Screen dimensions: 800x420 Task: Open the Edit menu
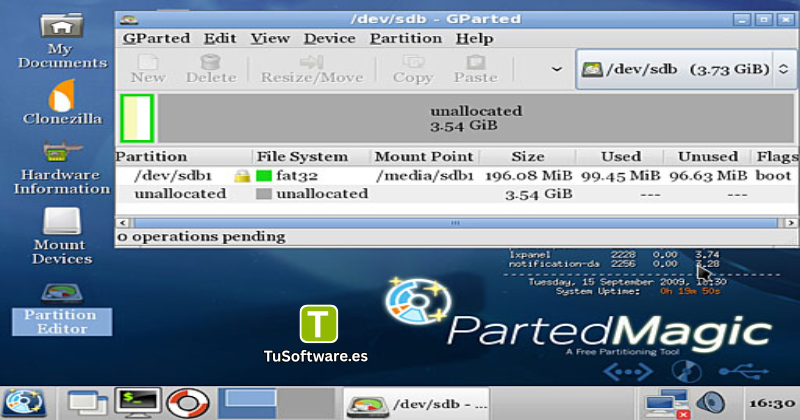pyautogui.click(x=220, y=38)
